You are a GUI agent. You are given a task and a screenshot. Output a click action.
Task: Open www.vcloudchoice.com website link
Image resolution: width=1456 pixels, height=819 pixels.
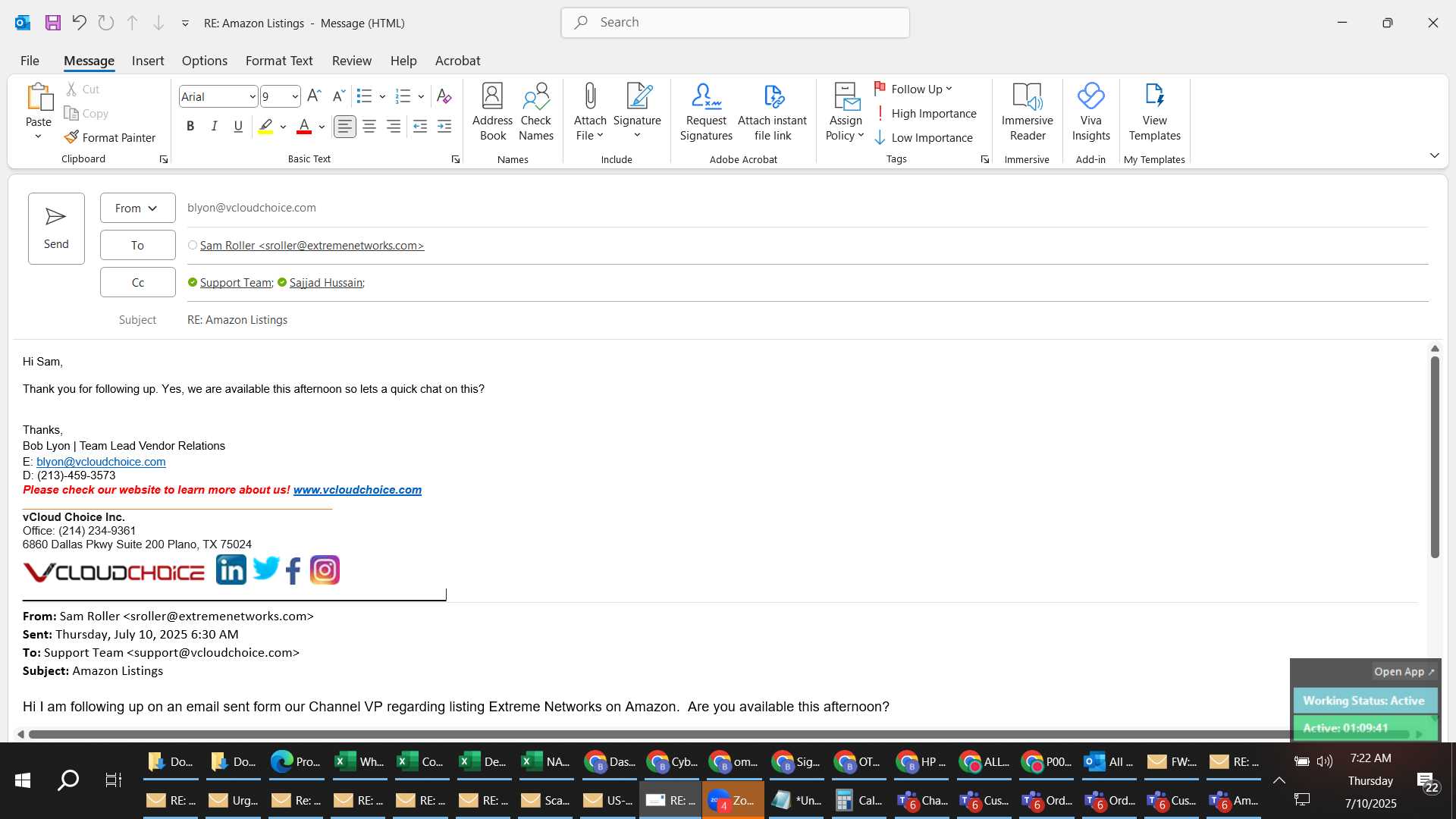[x=357, y=490]
